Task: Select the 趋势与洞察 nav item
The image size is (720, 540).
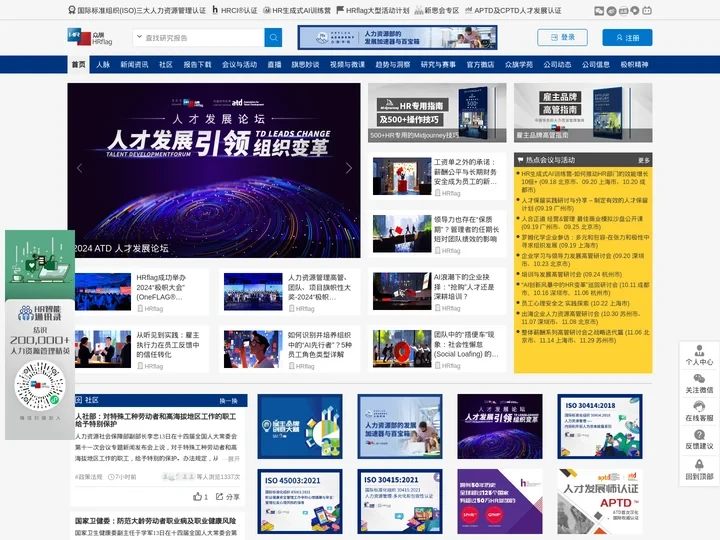Action: click(x=393, y=65)
